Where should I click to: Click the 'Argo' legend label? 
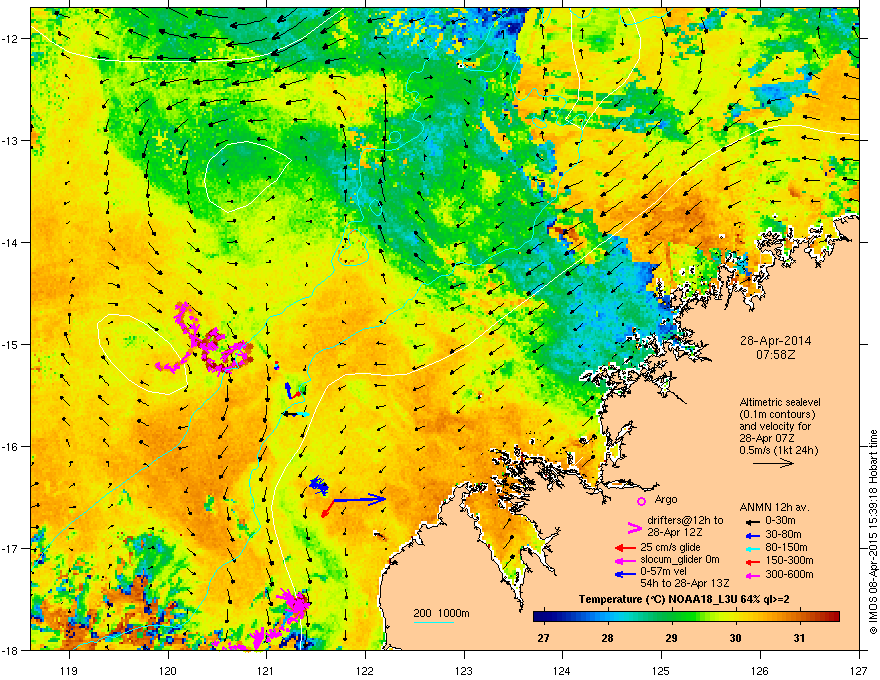click(x=666, y=499)
